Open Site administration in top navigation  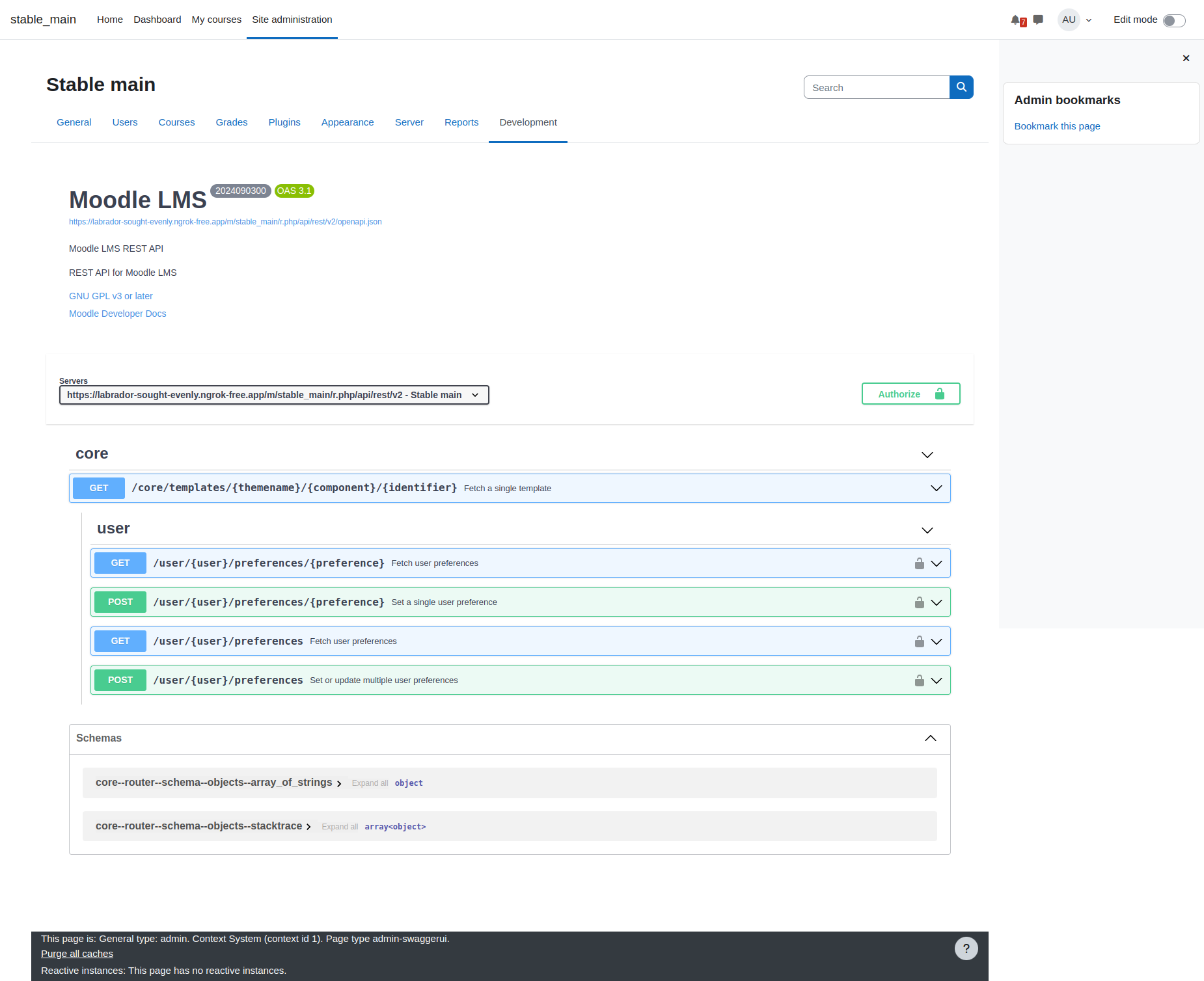click(x=292, y=20)
